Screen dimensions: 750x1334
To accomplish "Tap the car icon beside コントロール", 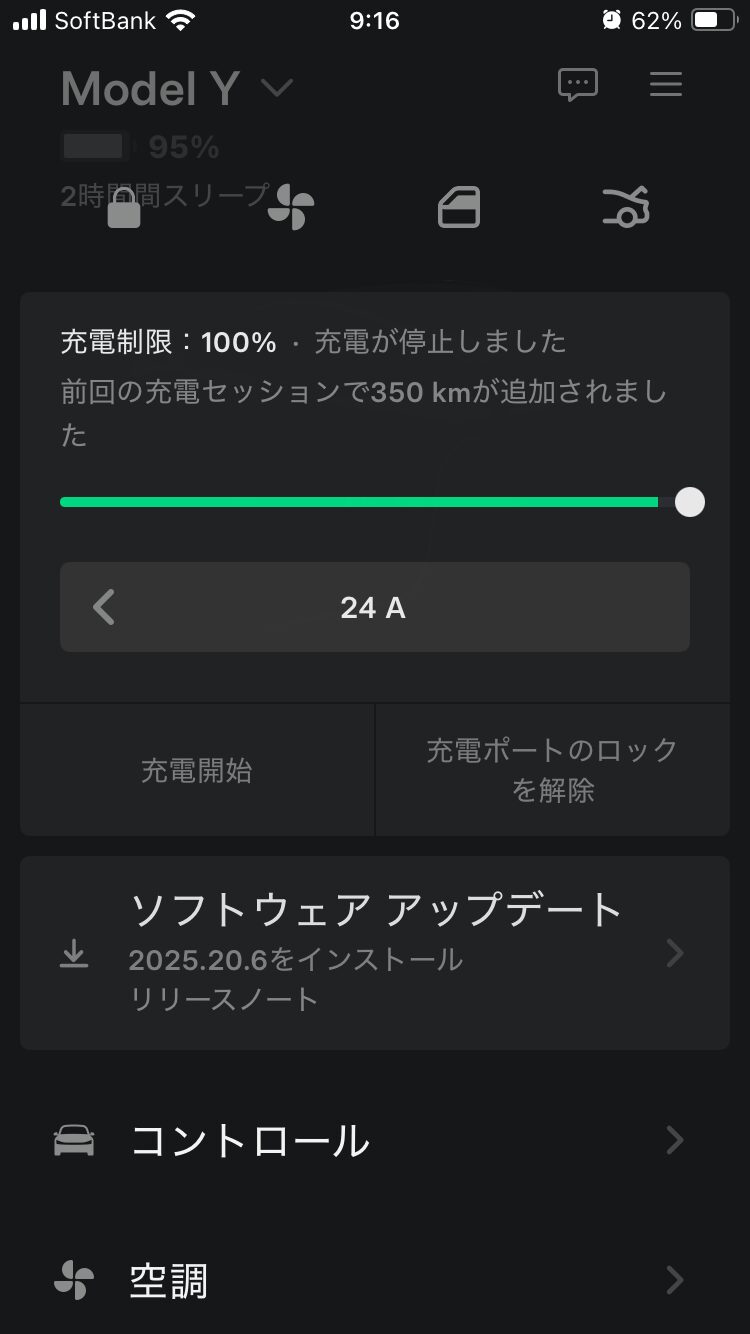I will pyautogui.click(x=74, y=1140).
